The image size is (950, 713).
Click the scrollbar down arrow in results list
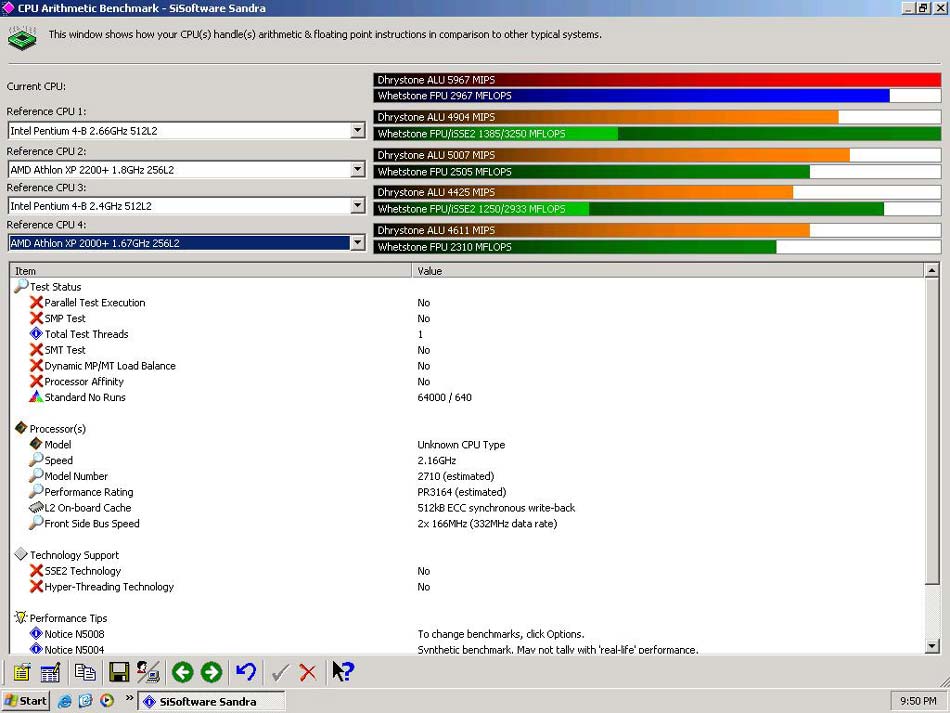(x=932, y=646)
